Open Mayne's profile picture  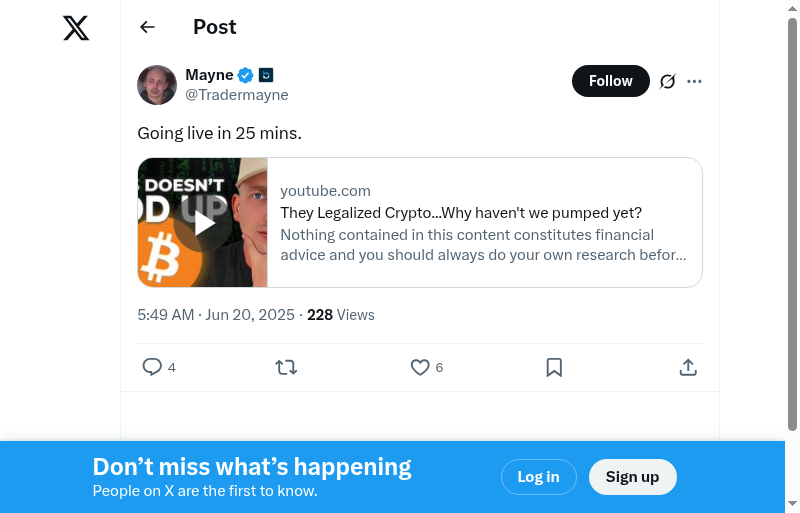pos(157,85)
